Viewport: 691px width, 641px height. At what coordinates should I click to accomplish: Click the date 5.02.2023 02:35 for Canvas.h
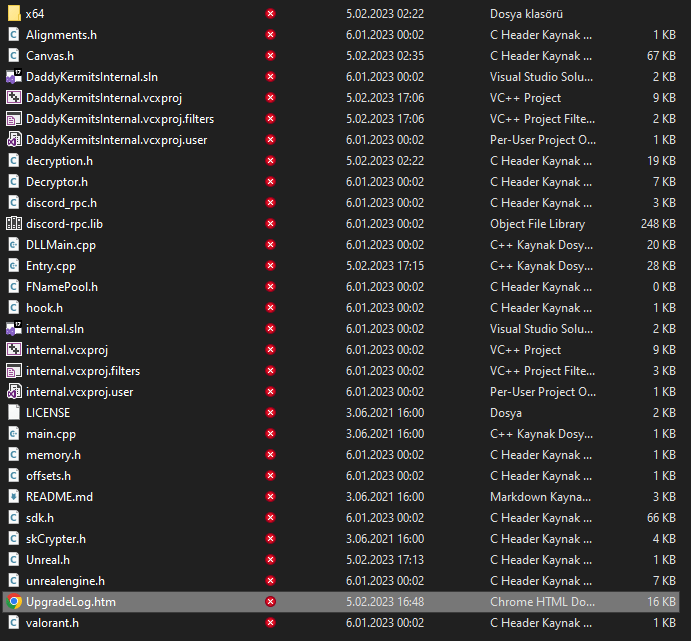[385, 56]
